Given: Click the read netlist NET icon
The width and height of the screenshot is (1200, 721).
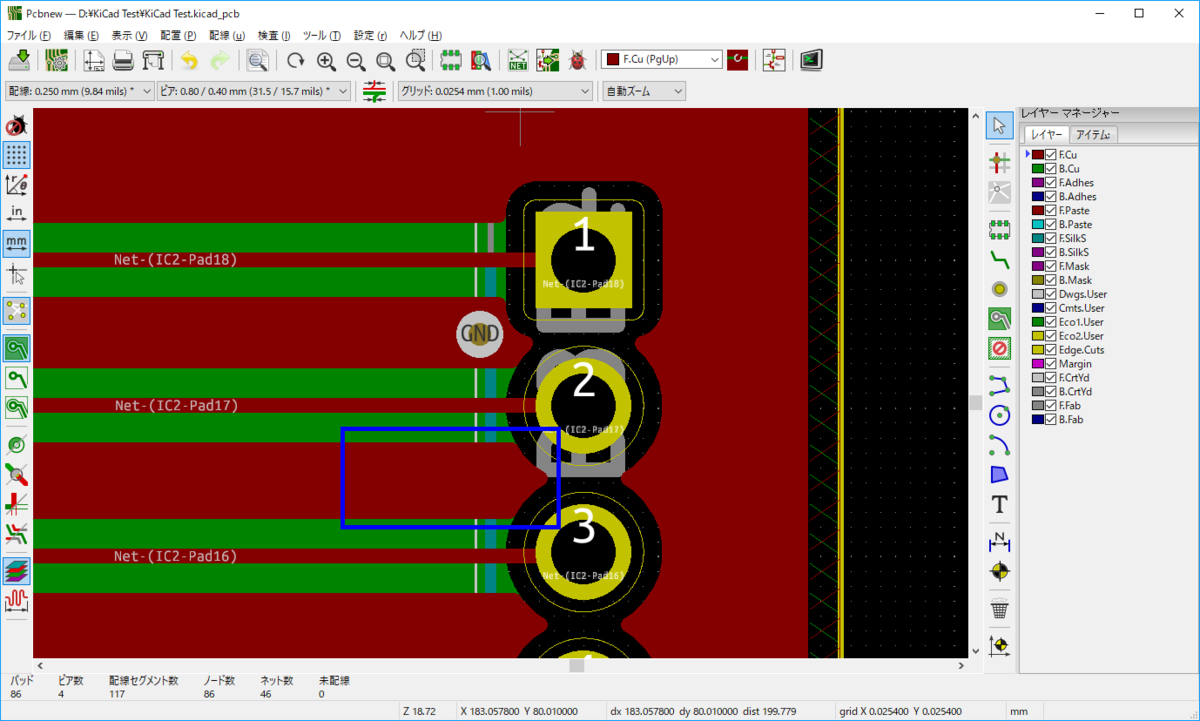Looking at the screenshot, I should 518,60.
